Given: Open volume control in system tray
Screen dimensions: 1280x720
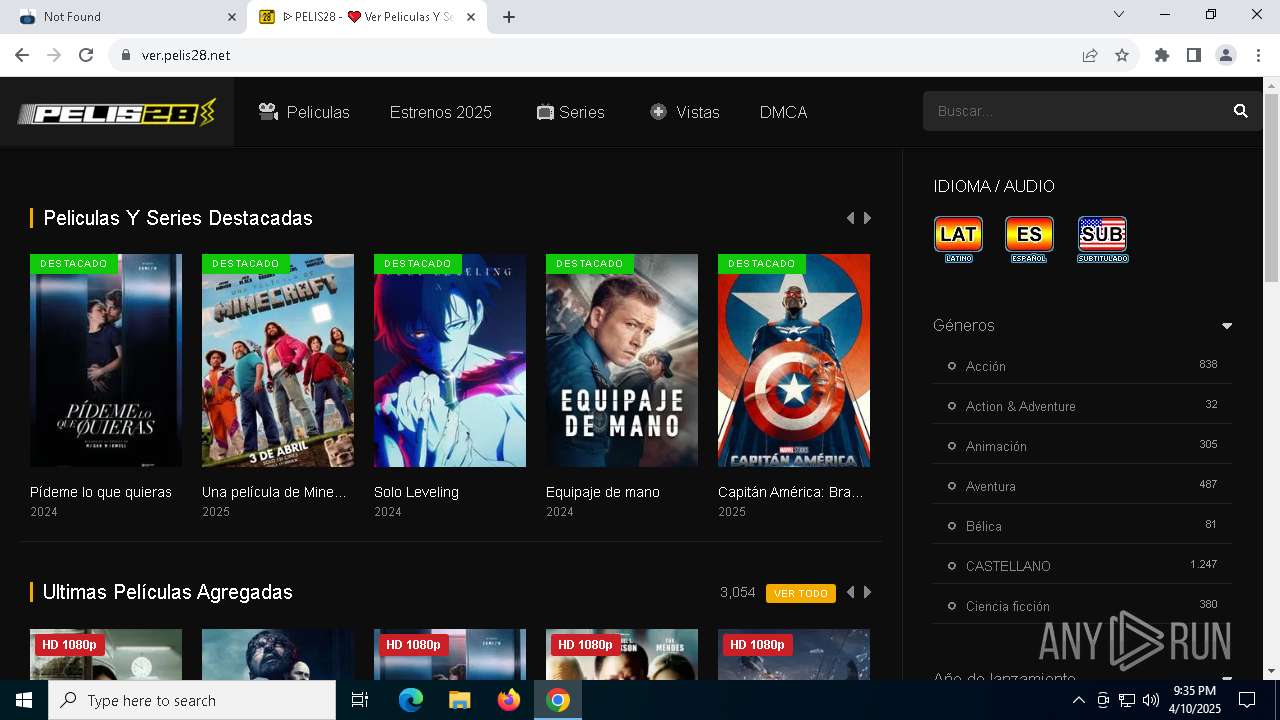Looking at the screenshot, I should click(x=1150, y=700).
